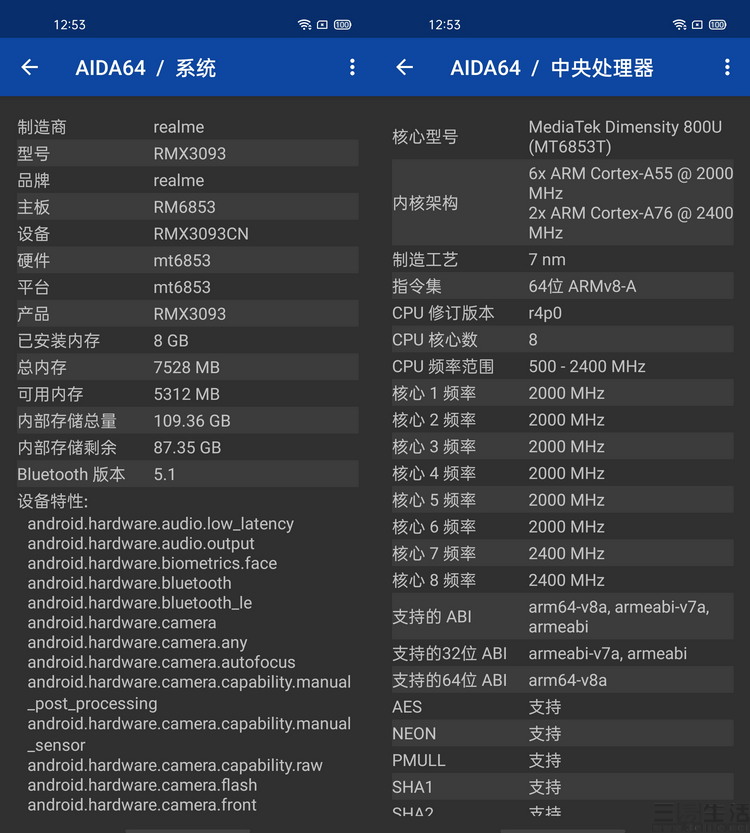Tap the left screen's Wi-Fi status icon
The height and width of the screenshot is (833, 750).
(x=304, y=24)
